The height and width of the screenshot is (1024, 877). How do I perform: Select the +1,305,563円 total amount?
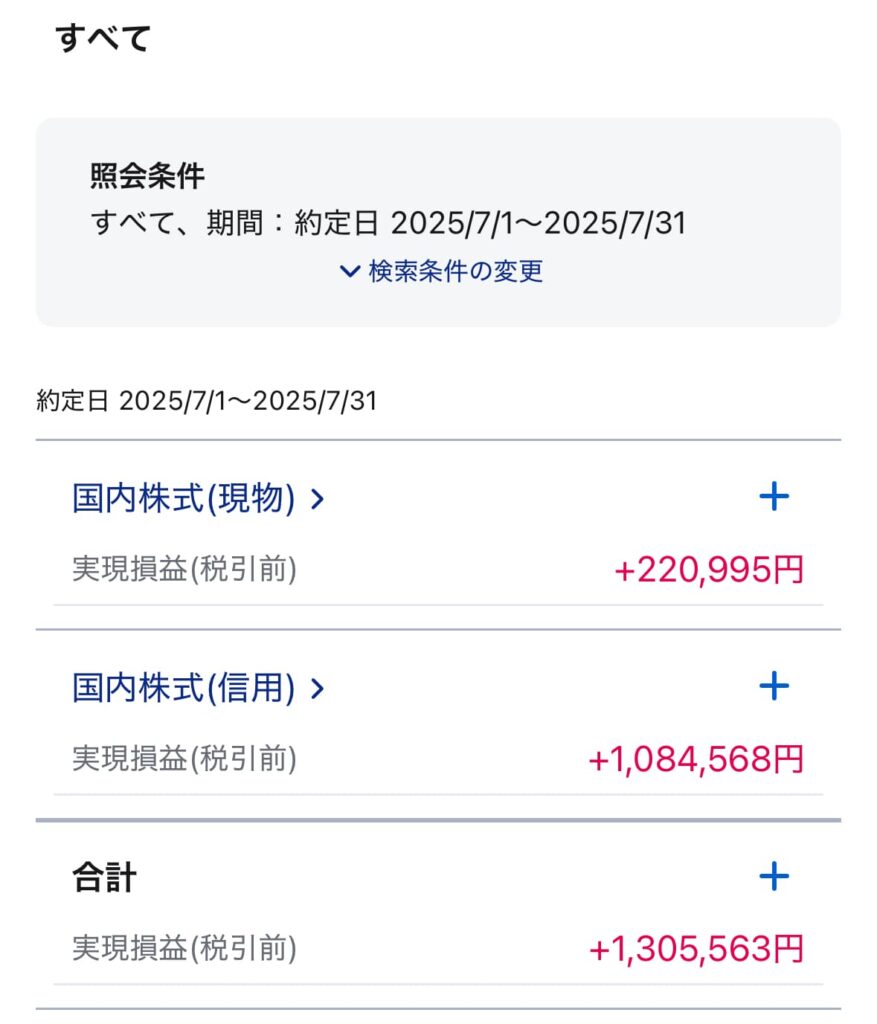[x=695, y=950]
